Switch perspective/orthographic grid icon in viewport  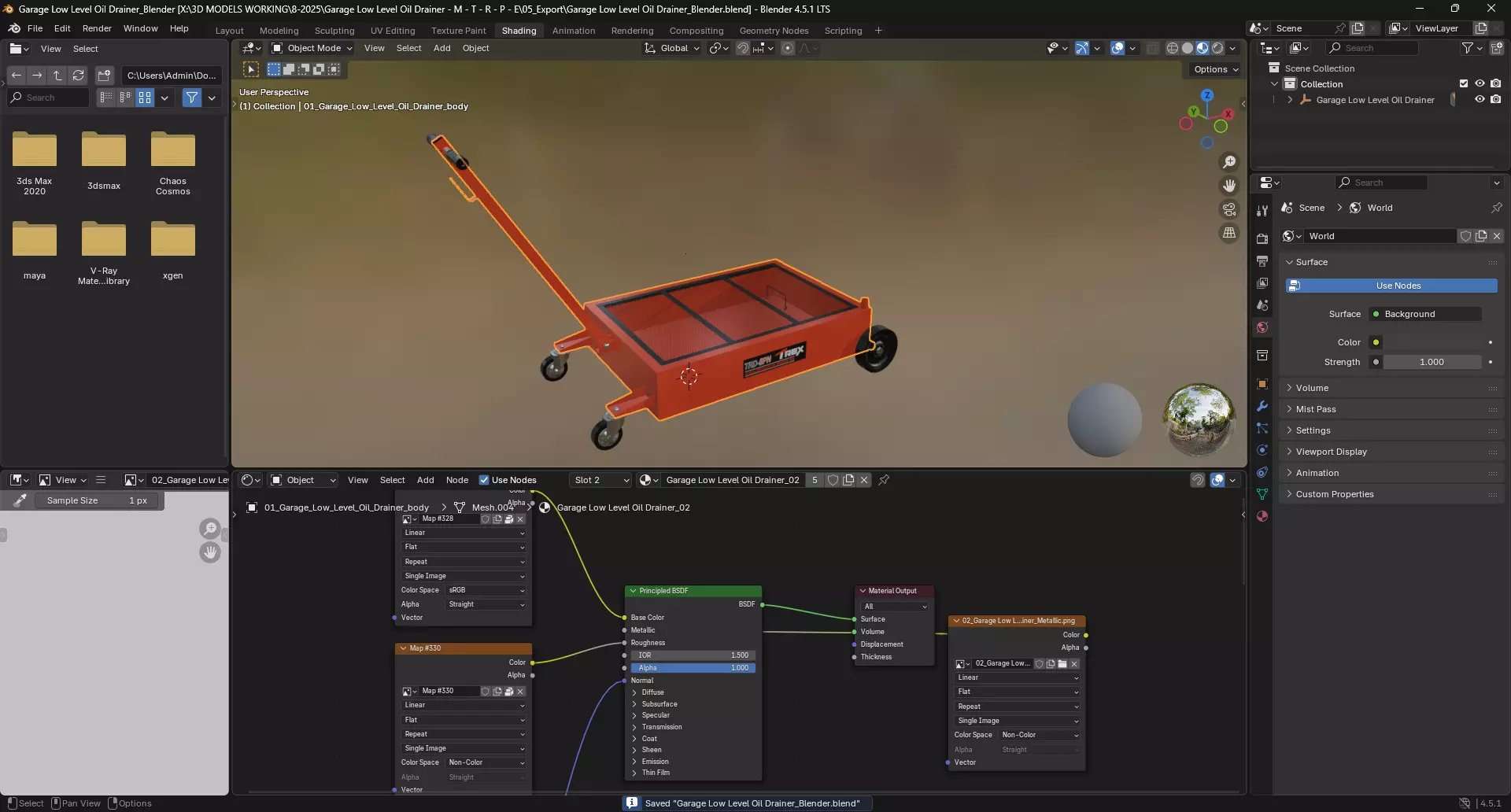(x=1228, y=233)
